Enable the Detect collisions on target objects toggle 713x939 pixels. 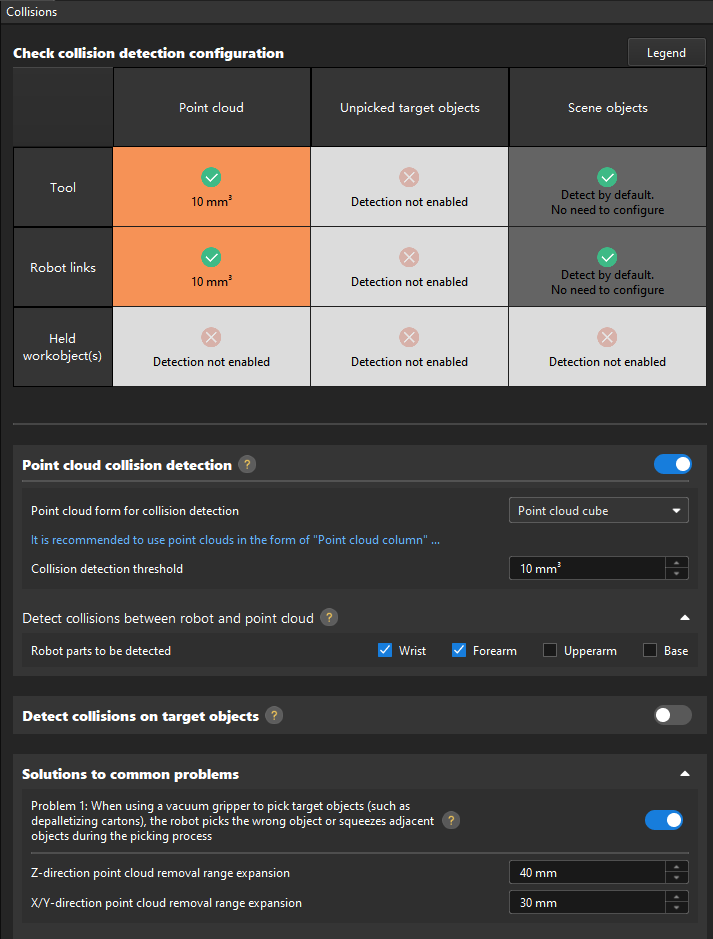672,715
